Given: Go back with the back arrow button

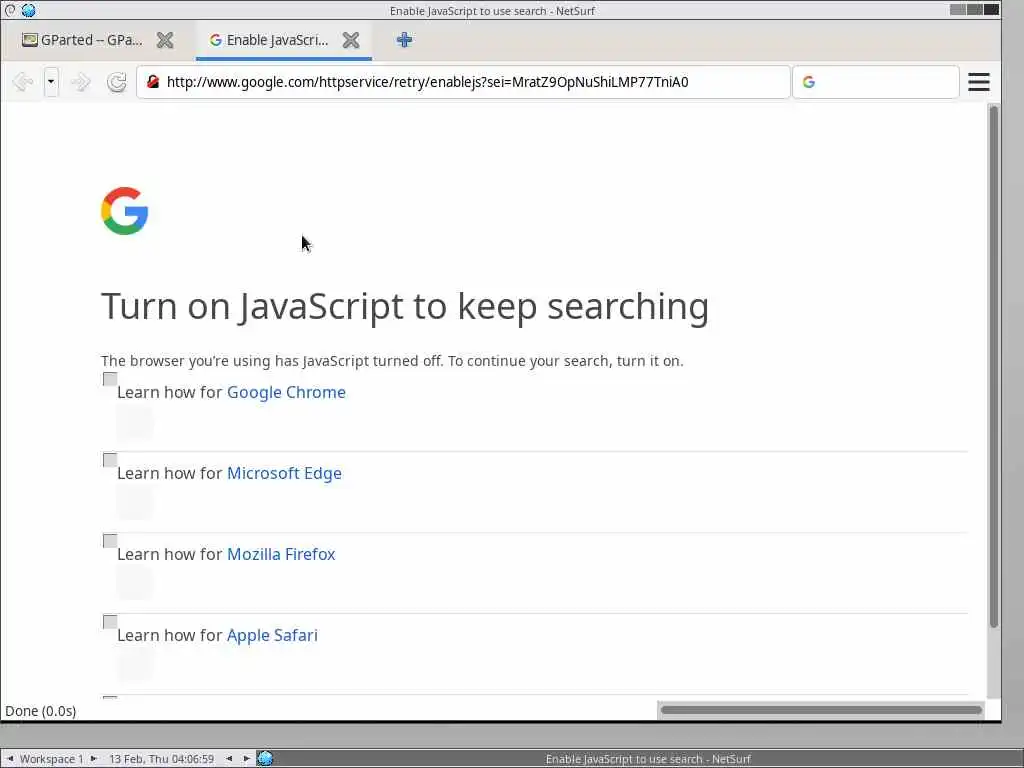Looking at the screenshot, I should [23, 82].
